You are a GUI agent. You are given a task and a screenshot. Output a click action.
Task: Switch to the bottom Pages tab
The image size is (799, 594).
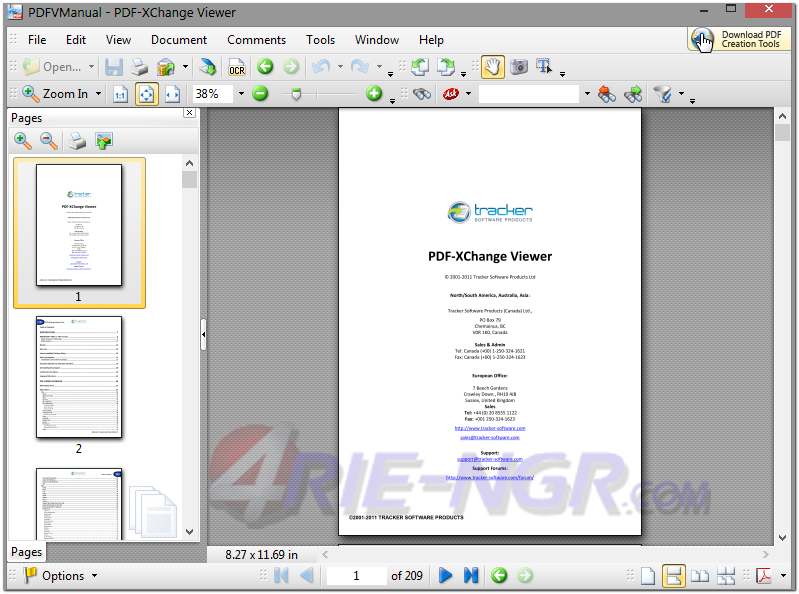(x=26, y=552)
